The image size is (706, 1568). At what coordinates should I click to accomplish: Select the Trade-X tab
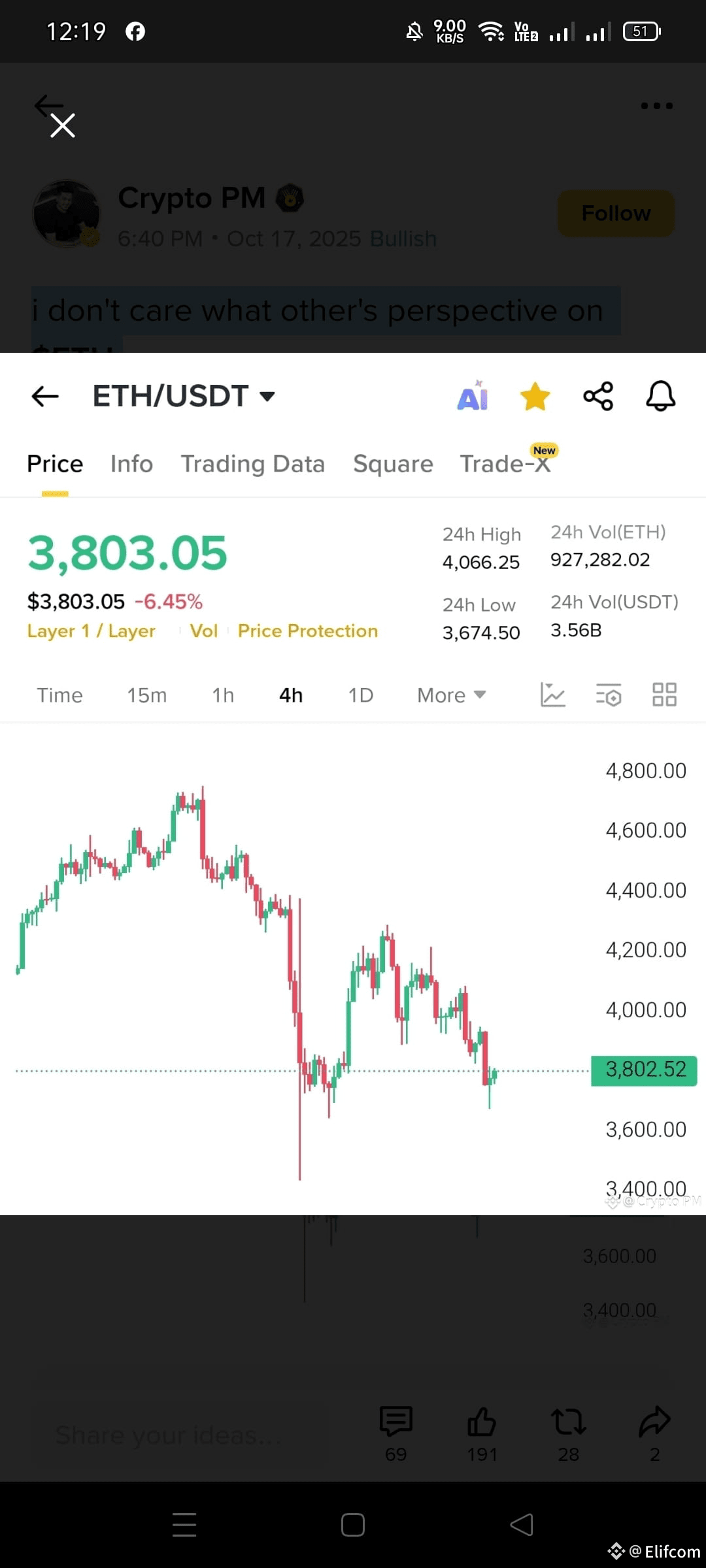click(x=505, y=464)
